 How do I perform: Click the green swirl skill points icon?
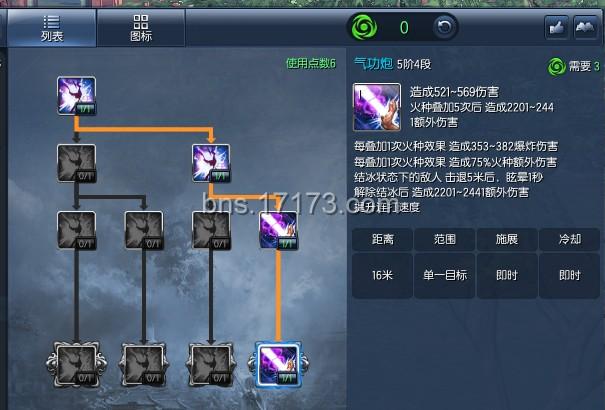(x=364, y=27)
